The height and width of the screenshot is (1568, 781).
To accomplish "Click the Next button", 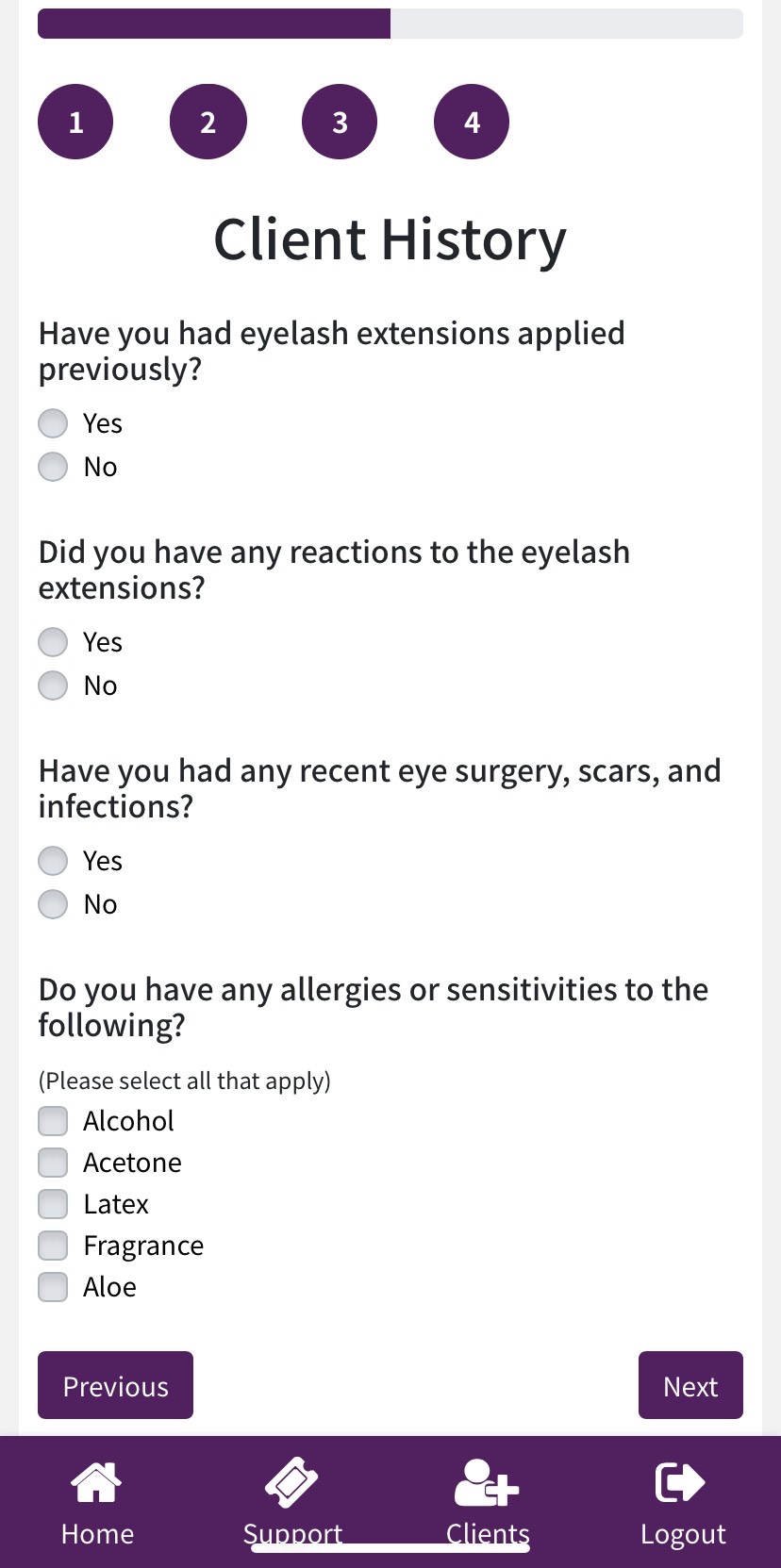I will point(690,1385).
